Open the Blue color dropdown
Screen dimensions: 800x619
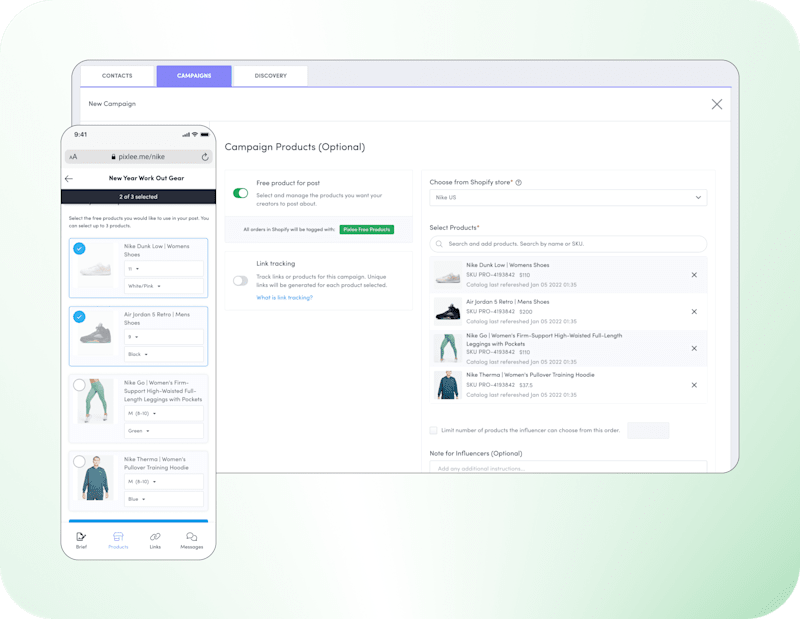tap(164, 499)
